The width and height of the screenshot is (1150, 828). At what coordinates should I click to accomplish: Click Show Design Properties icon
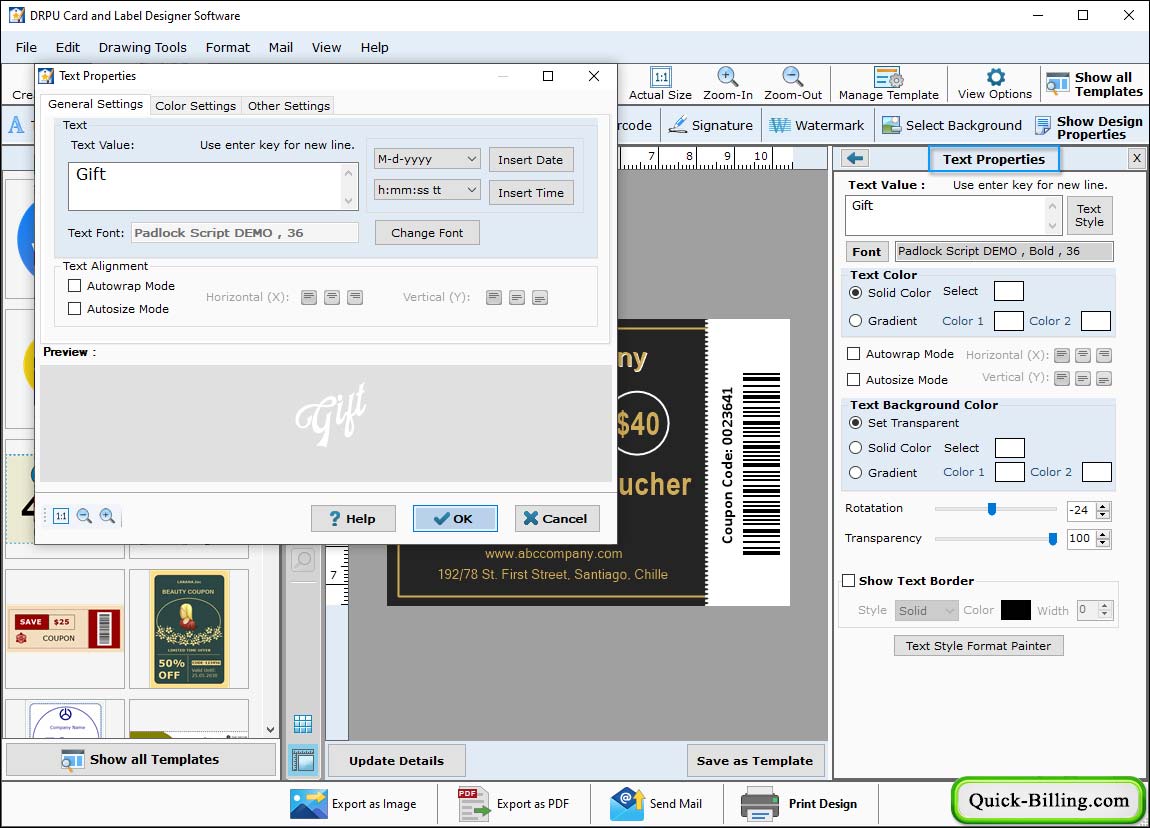[x=1043, y=126]
